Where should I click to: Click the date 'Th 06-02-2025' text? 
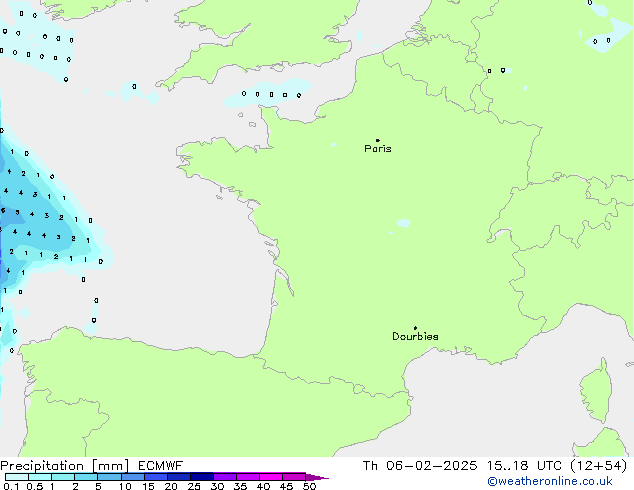(420, 466)
